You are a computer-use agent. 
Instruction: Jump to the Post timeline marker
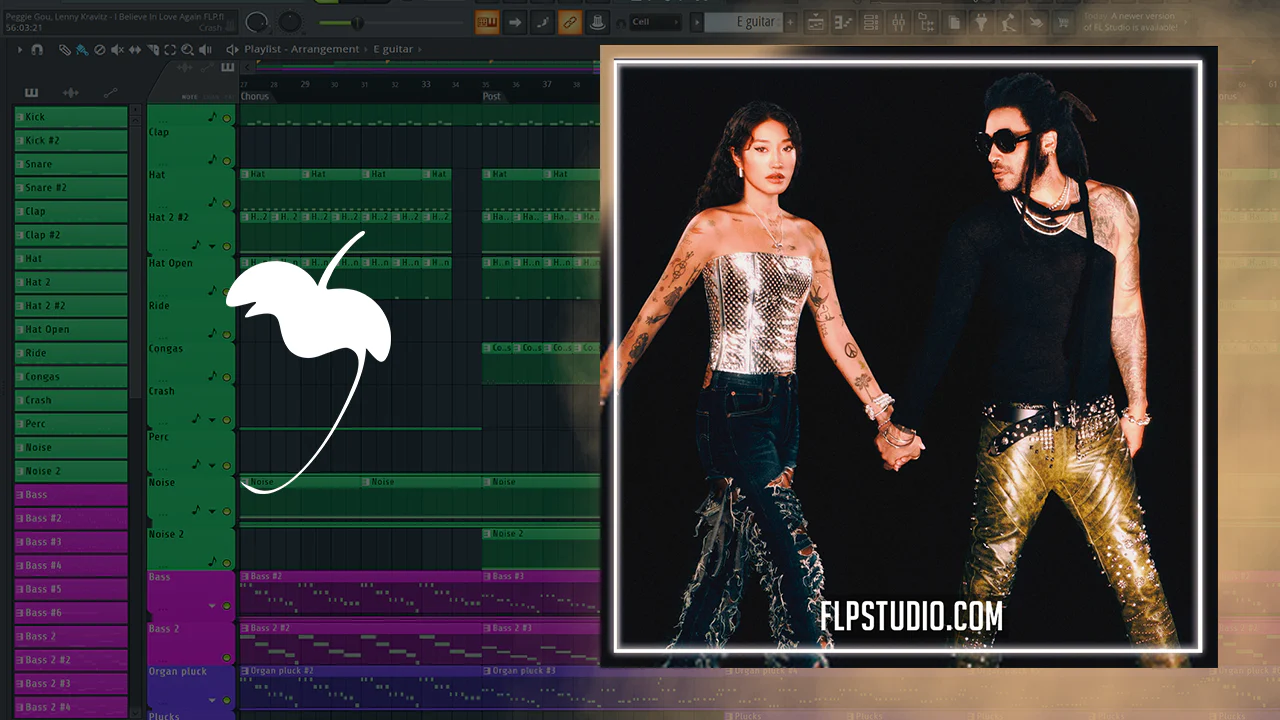click(492, 97)
